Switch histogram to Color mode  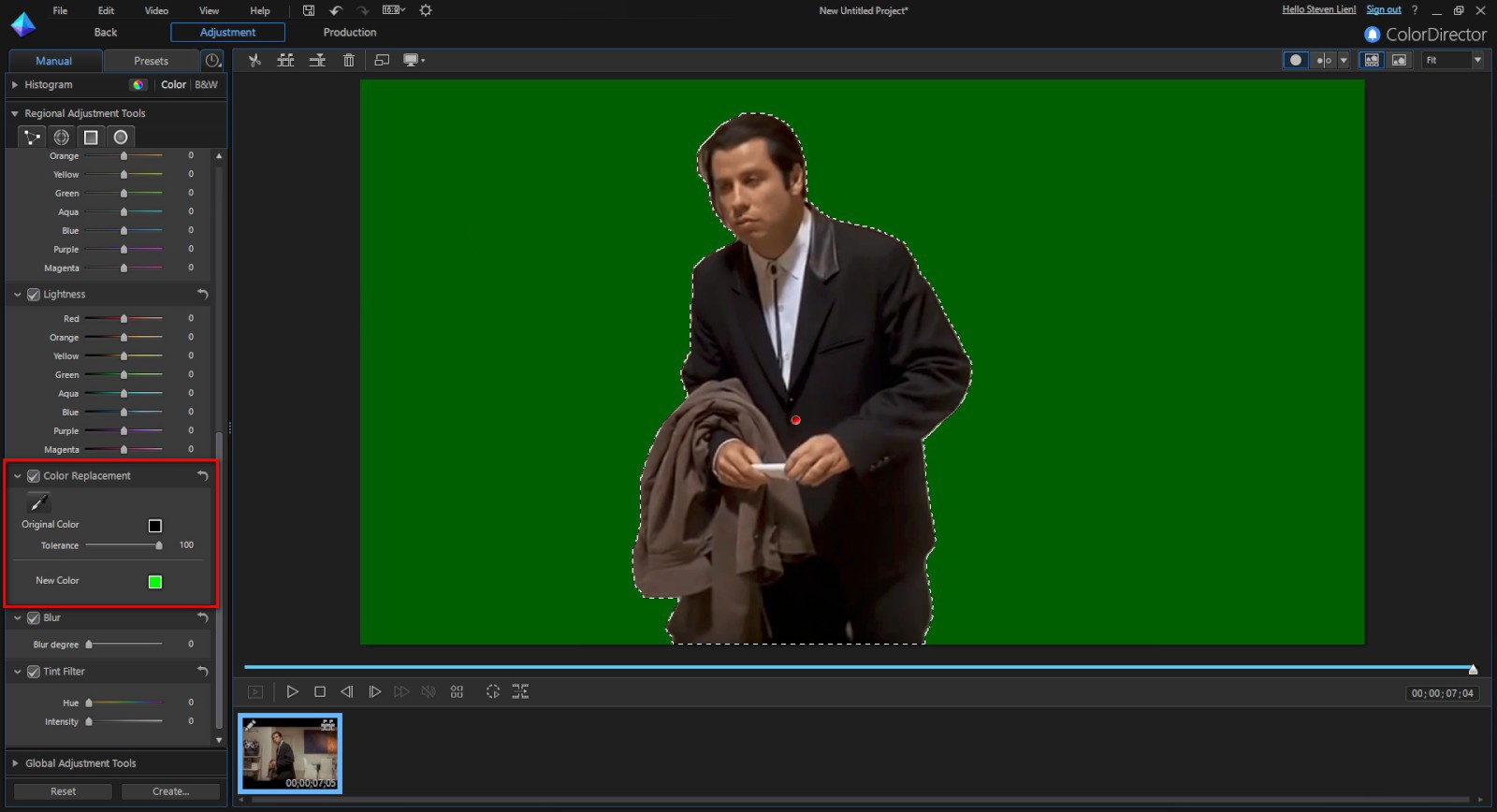click(x=173, y=84)
